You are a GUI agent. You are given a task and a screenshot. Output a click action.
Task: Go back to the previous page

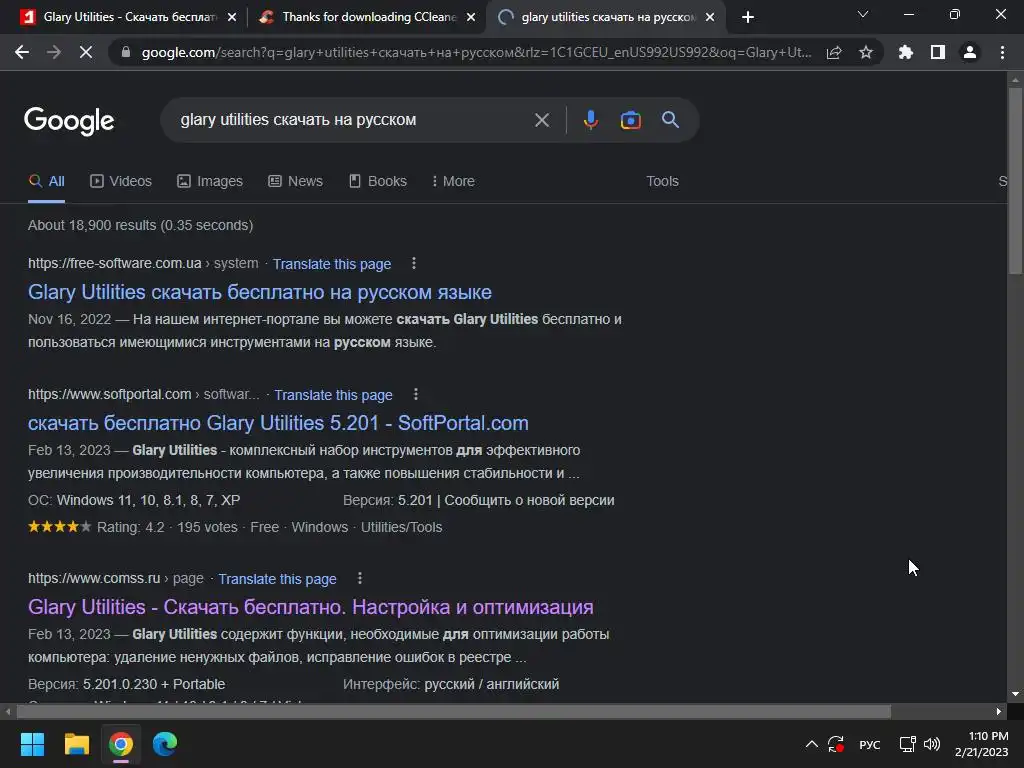(x=22, y=52)
